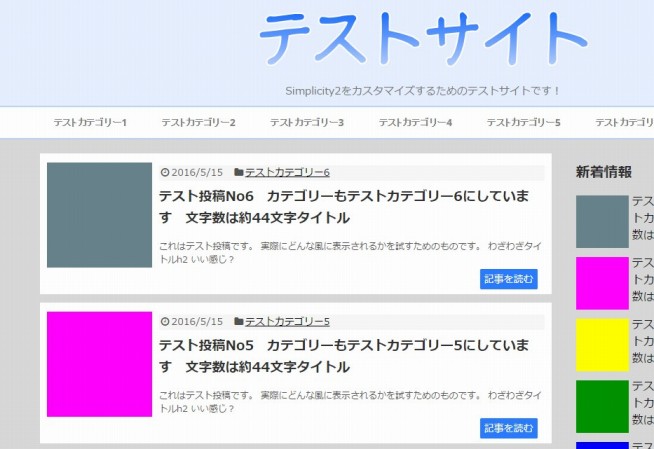Click the clock icon on No5 post

coord(165,322)
